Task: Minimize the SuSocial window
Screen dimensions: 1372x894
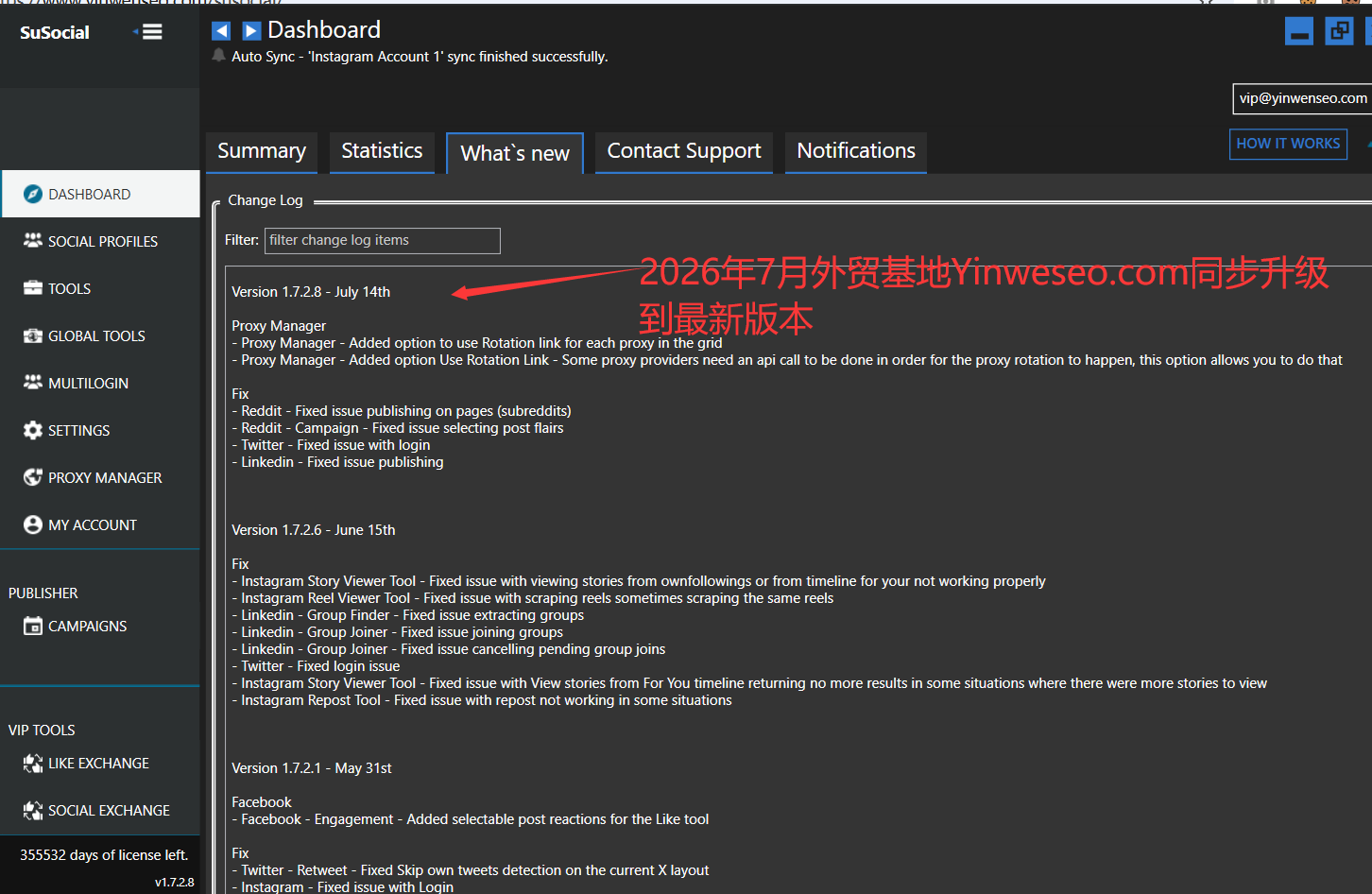Action: click(1299, 31)
